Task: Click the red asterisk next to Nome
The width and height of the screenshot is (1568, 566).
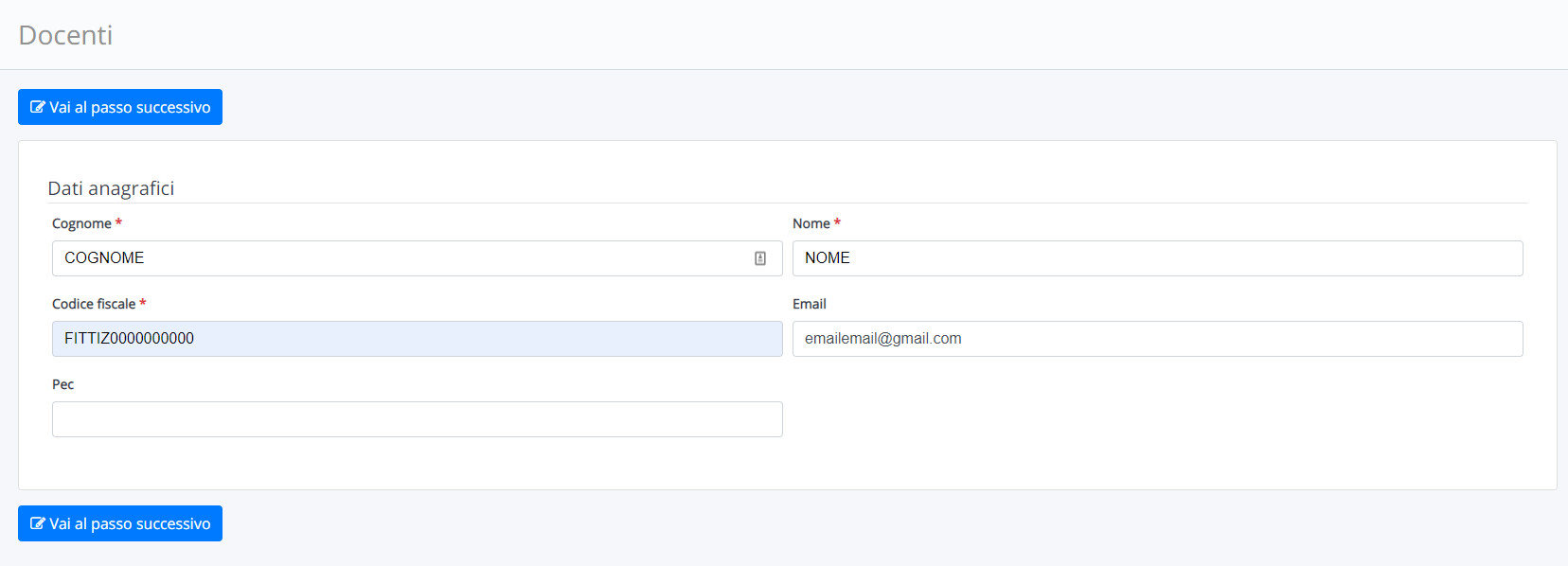Action: point(837,222)
